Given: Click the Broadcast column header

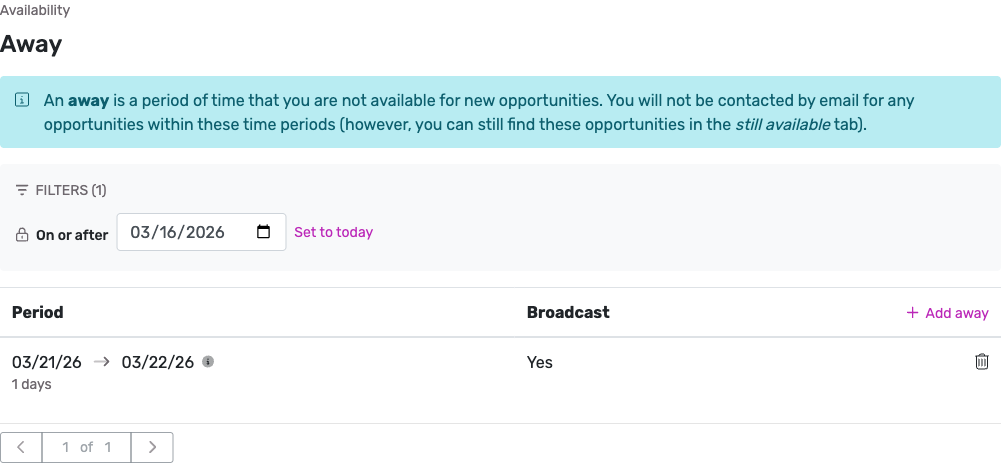Looking at the screenshot, I should point(568,312).
